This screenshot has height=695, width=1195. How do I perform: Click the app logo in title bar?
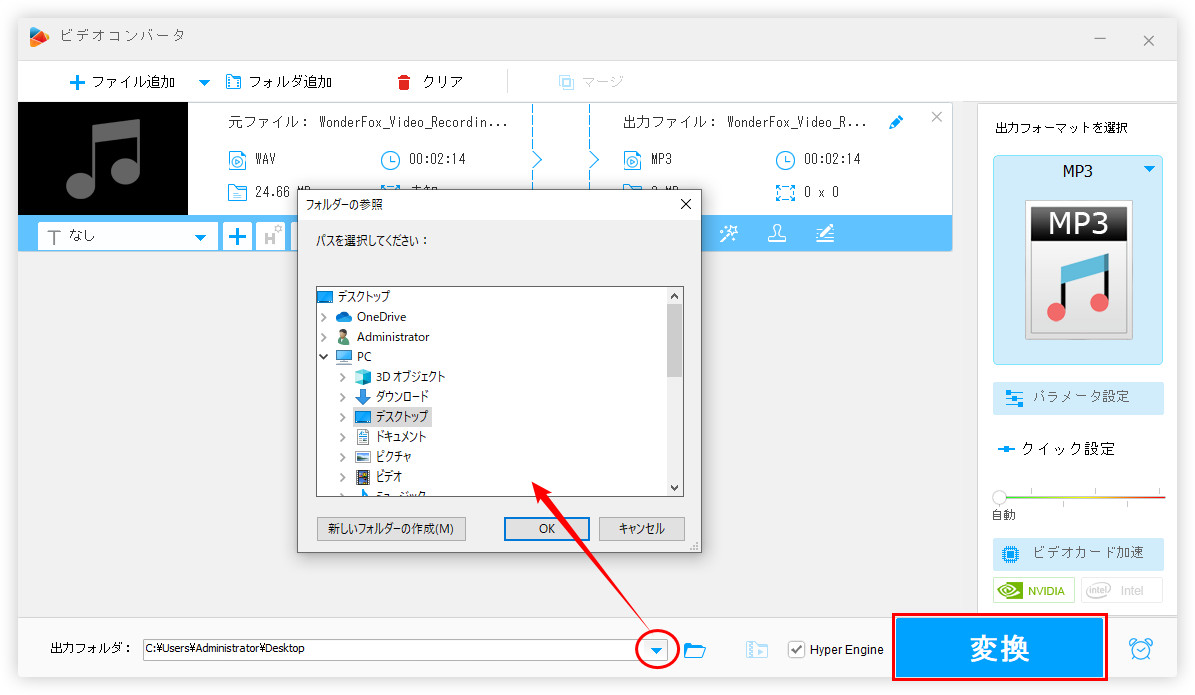(x=40, y=37)
